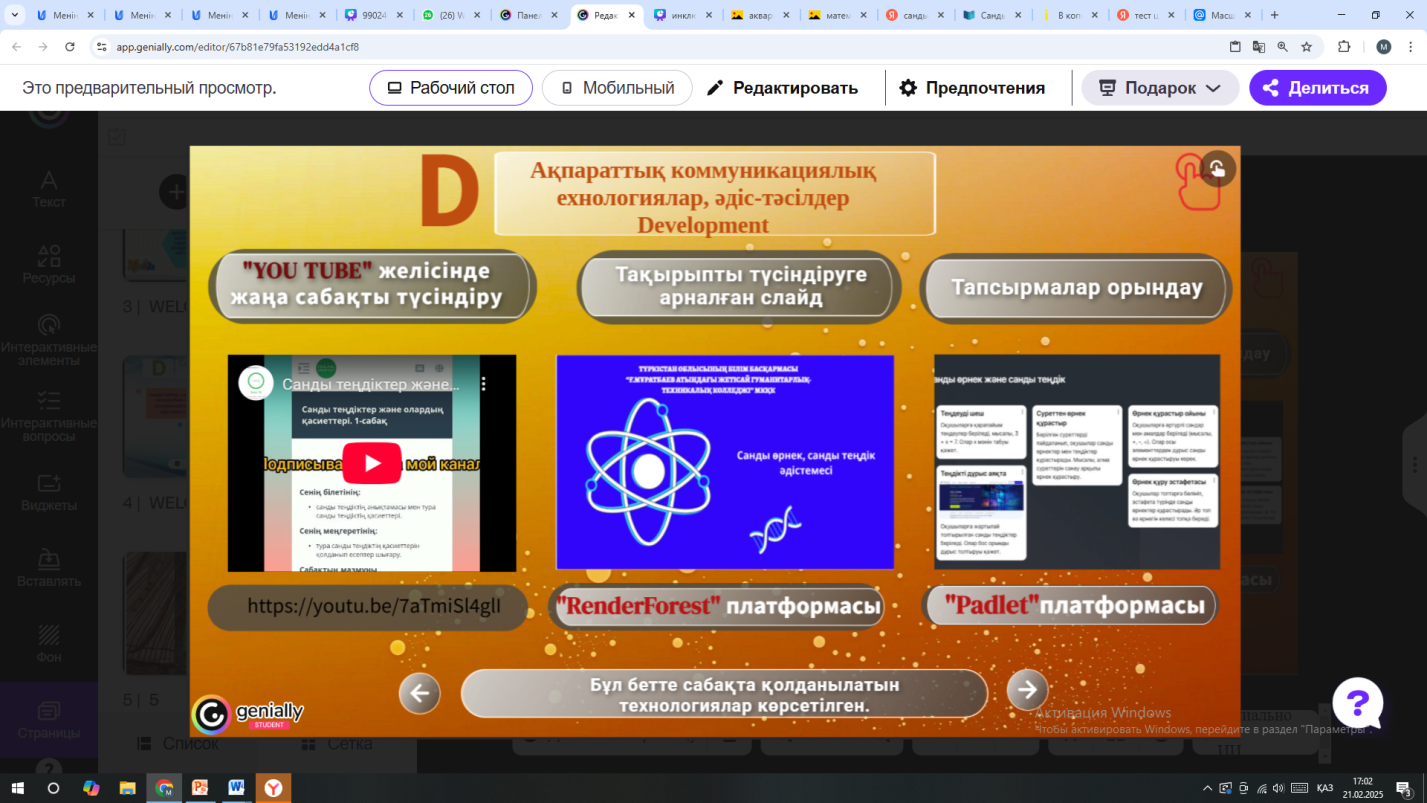Go to the previous slide with left arrow
The height and width of the screenshot is (803, 1427).
point(419,693)
